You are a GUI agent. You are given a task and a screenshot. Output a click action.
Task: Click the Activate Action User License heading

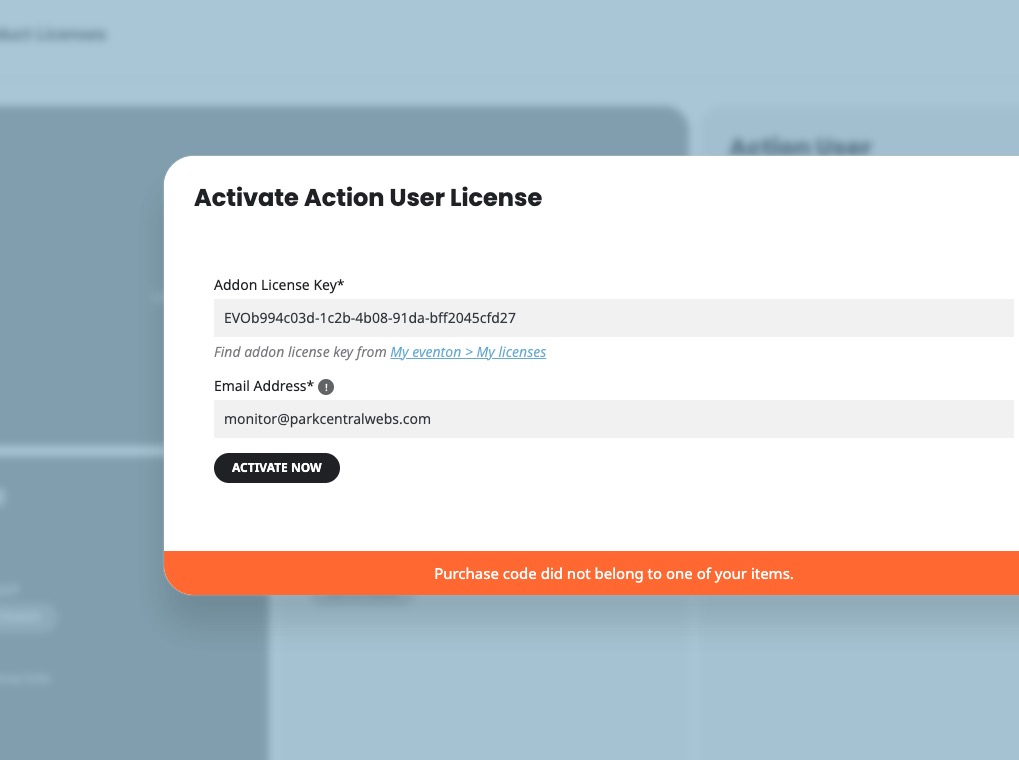(x=368, y=198)
